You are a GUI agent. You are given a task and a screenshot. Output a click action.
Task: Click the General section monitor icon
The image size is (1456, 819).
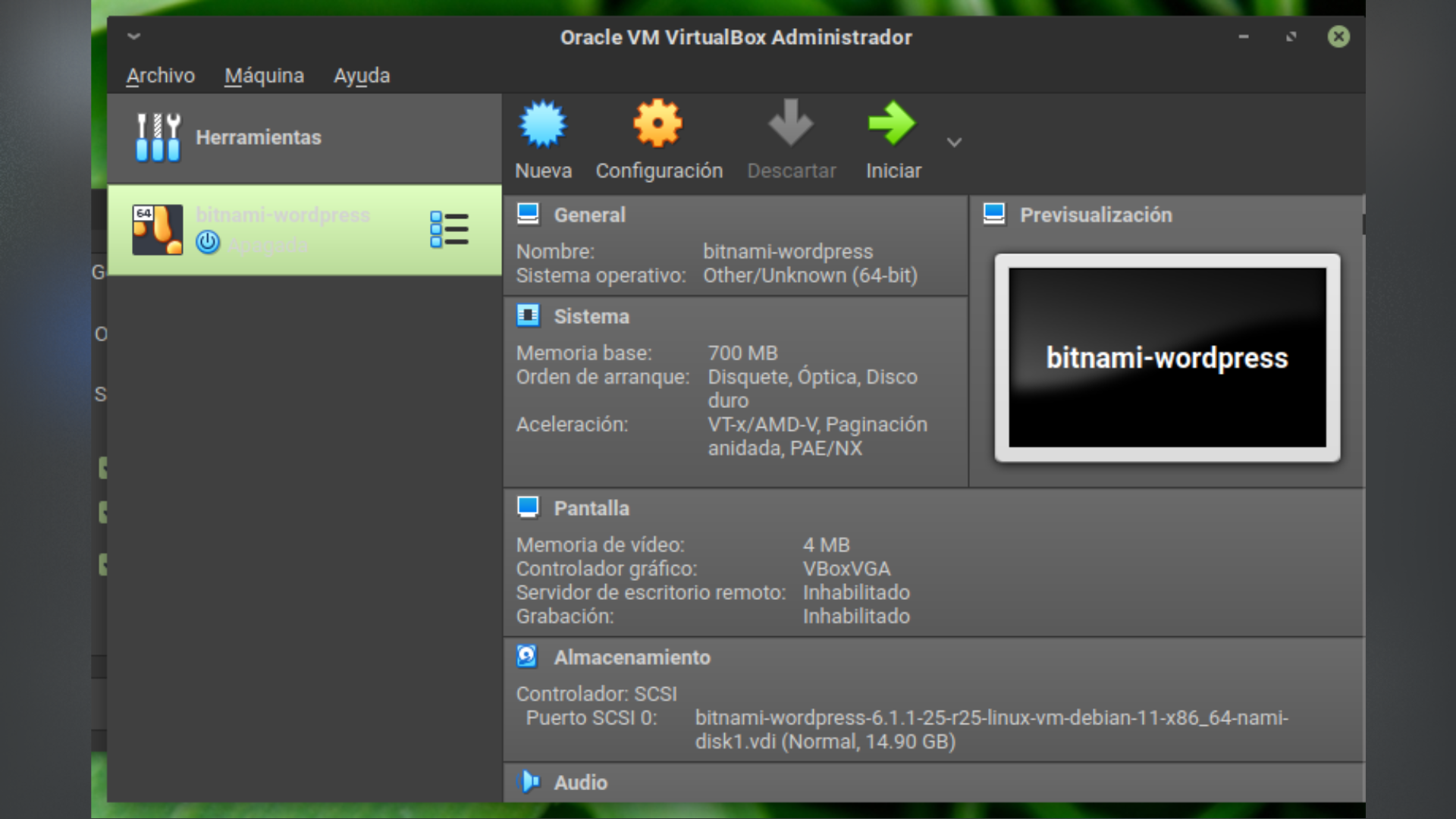(528, 215)
